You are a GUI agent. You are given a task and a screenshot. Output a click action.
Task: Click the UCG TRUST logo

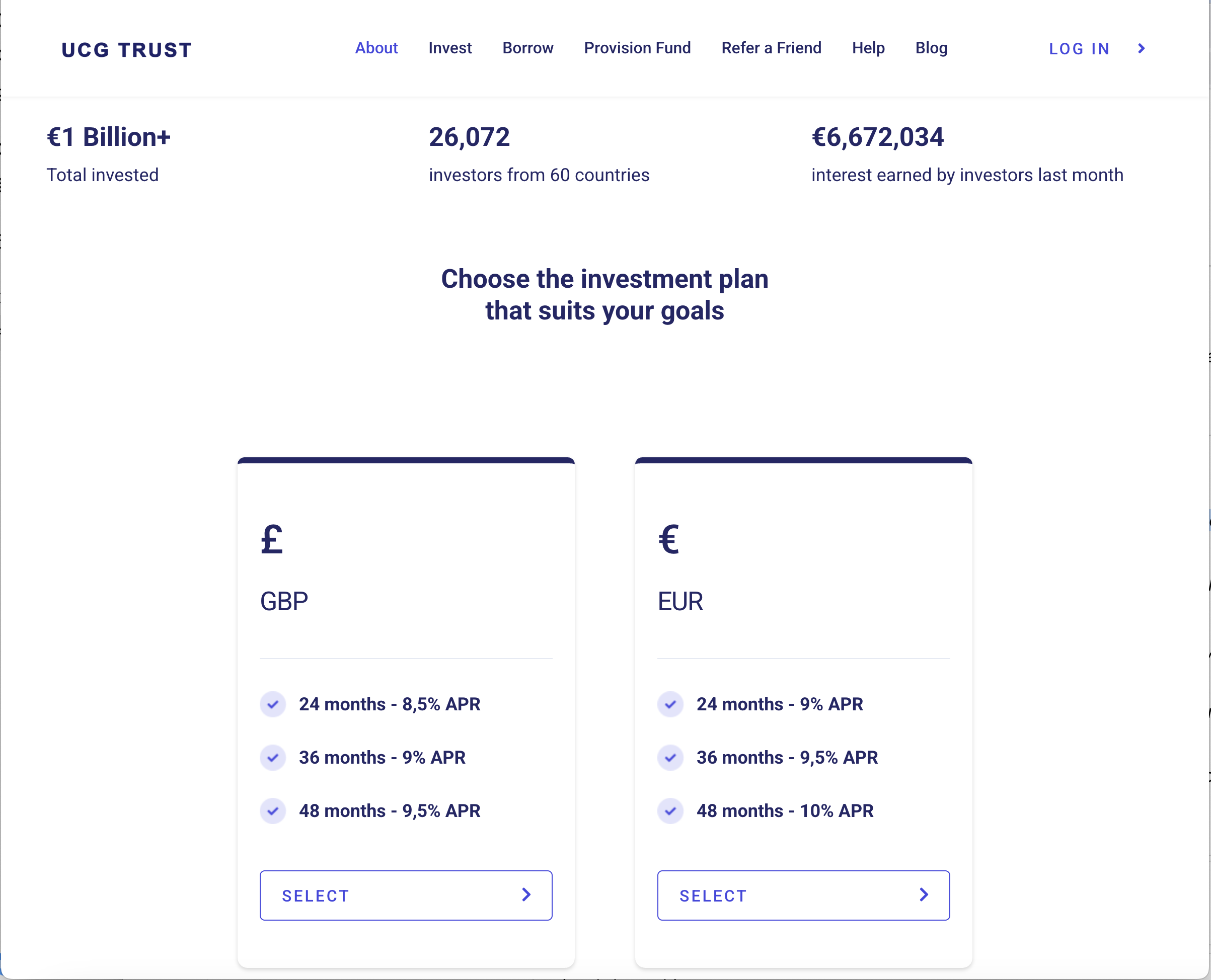pyautogui.click(x=126, y=50)
